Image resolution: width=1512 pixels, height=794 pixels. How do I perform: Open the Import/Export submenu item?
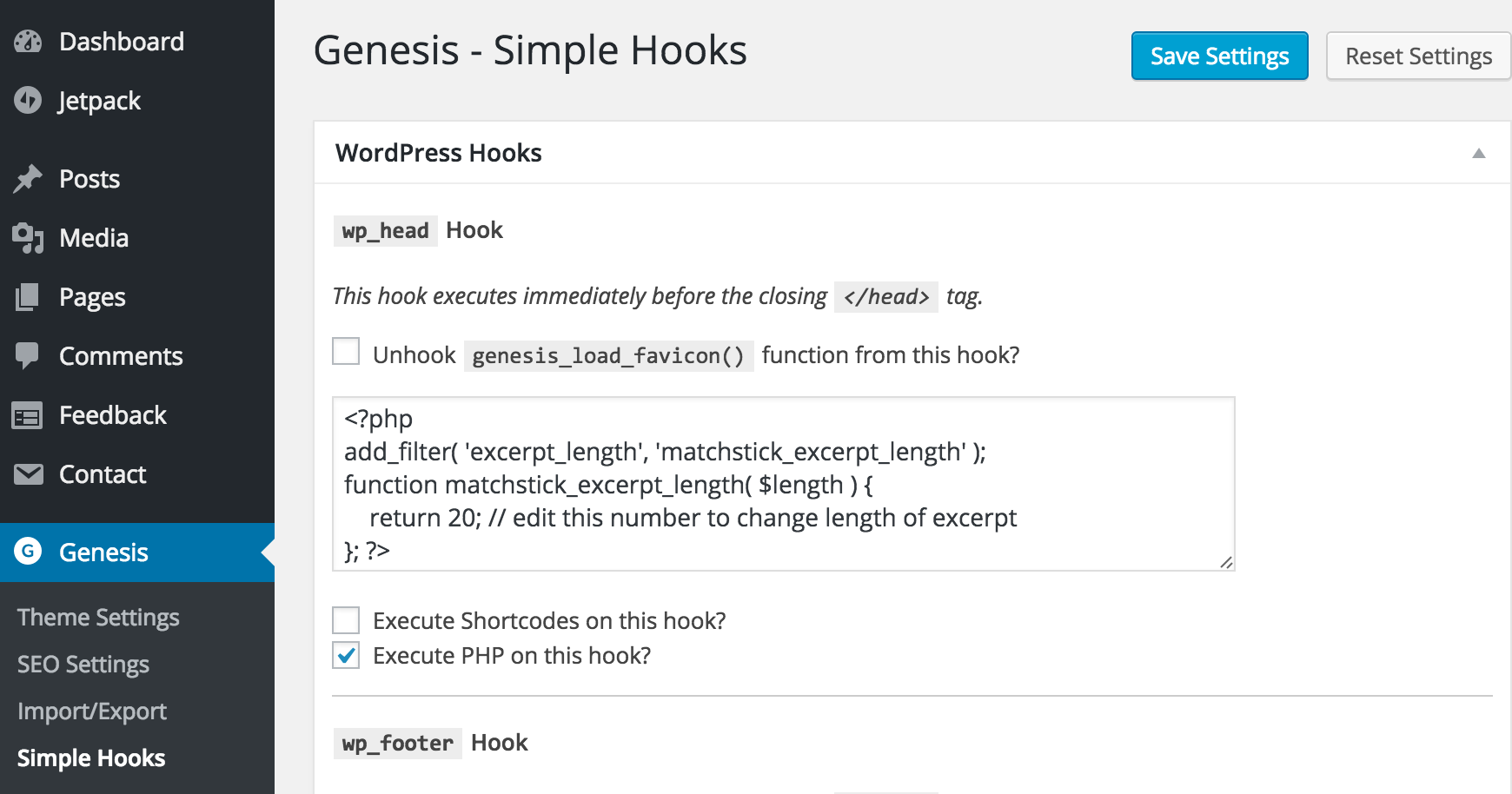[92, 711]
